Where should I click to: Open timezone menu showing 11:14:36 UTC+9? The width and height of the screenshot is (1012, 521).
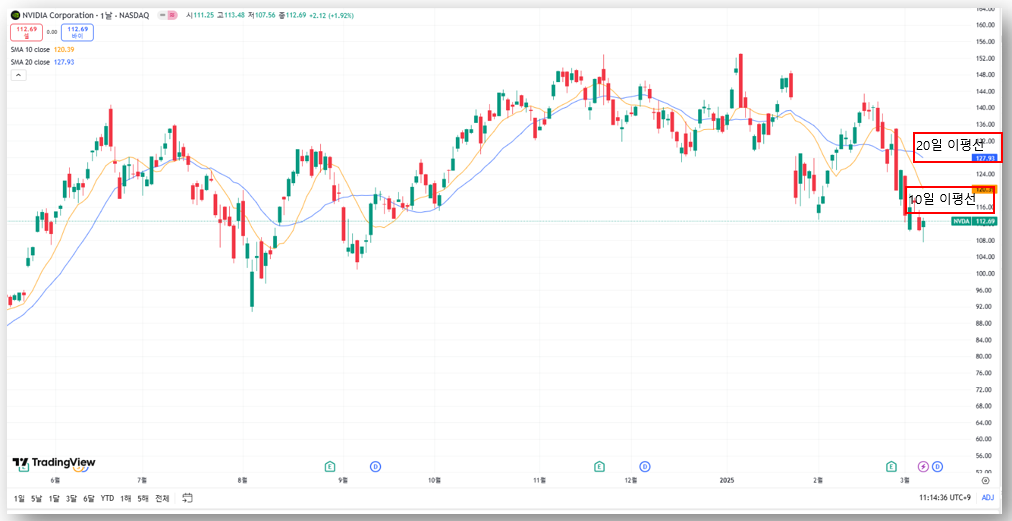tap(946, 498)
